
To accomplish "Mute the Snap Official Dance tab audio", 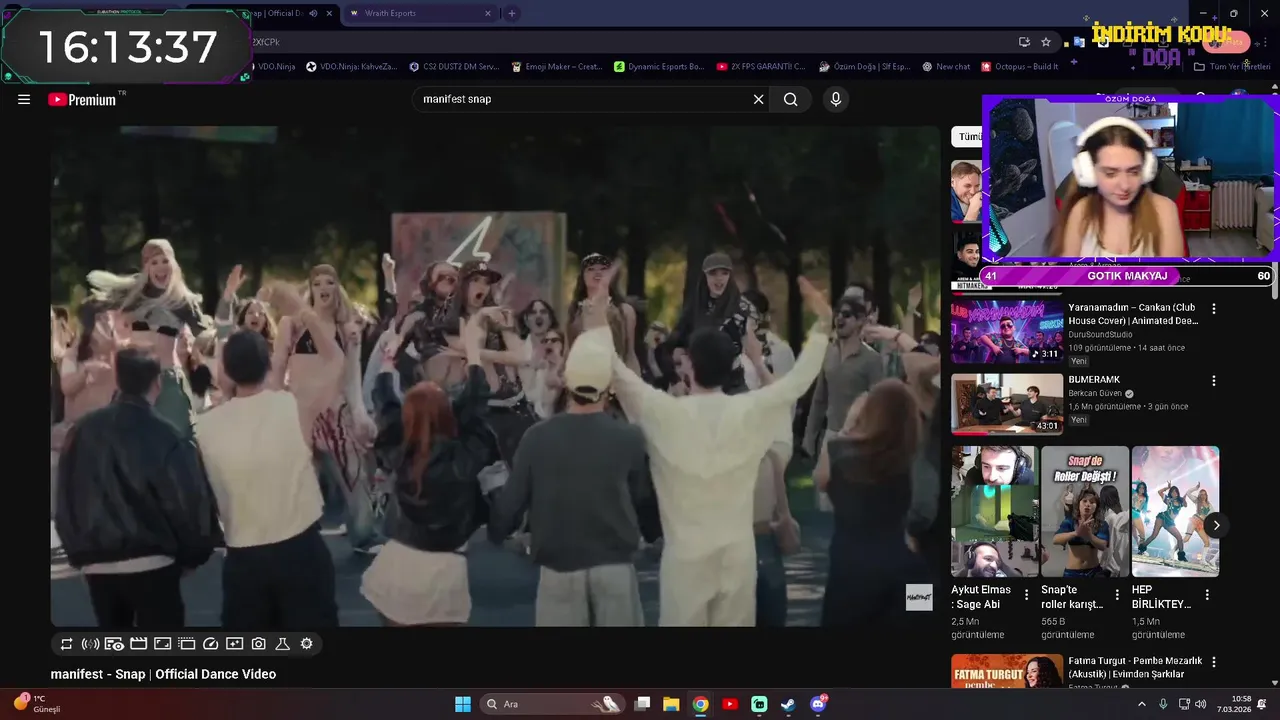I will click(313, 13).
